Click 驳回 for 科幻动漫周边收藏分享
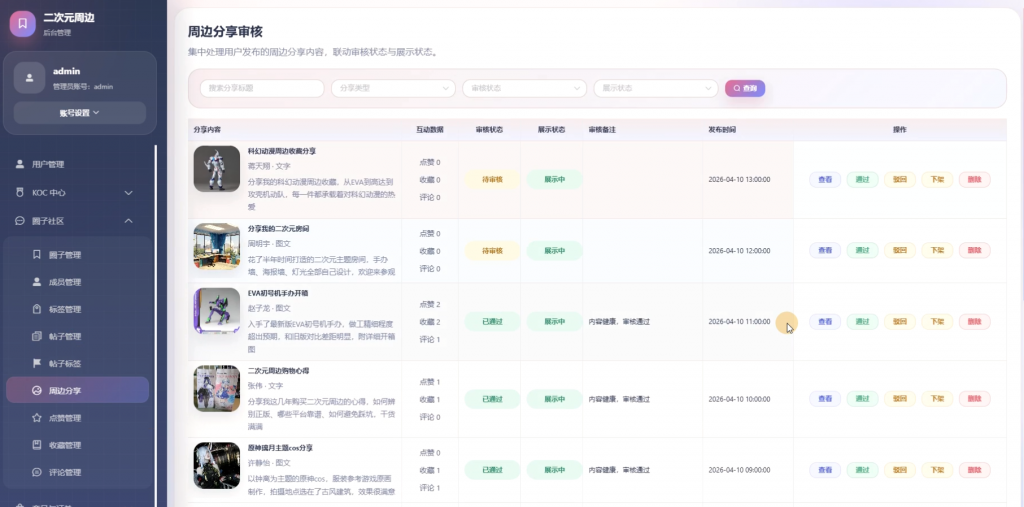Screen dimensions: 1024x507 899,179
